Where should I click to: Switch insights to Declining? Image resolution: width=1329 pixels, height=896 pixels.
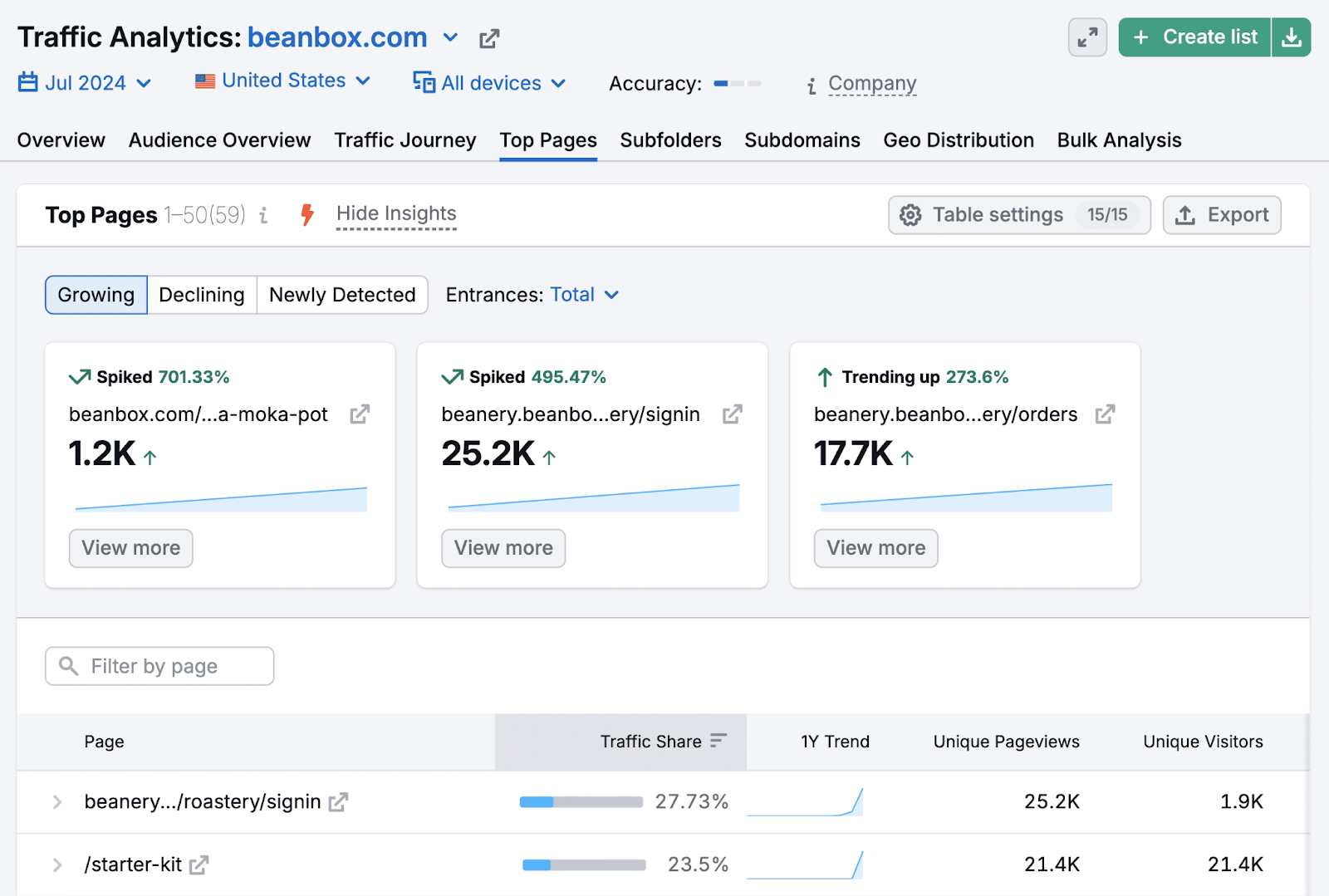coord(202,295)
